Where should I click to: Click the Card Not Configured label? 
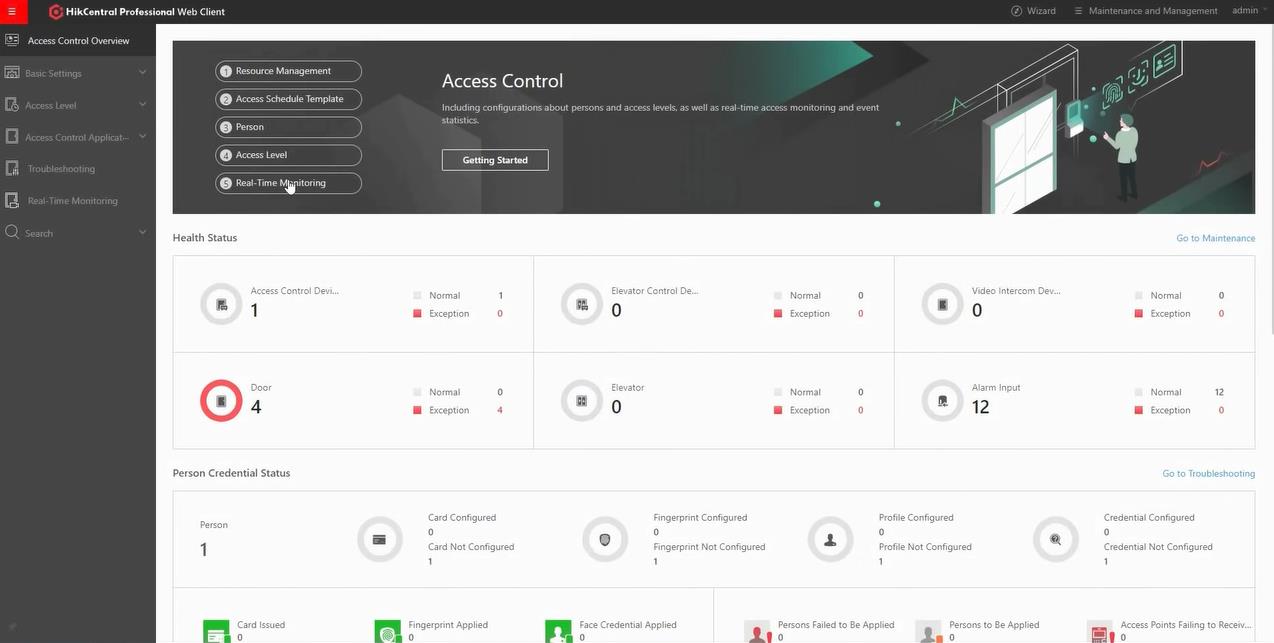click(471, 547)
